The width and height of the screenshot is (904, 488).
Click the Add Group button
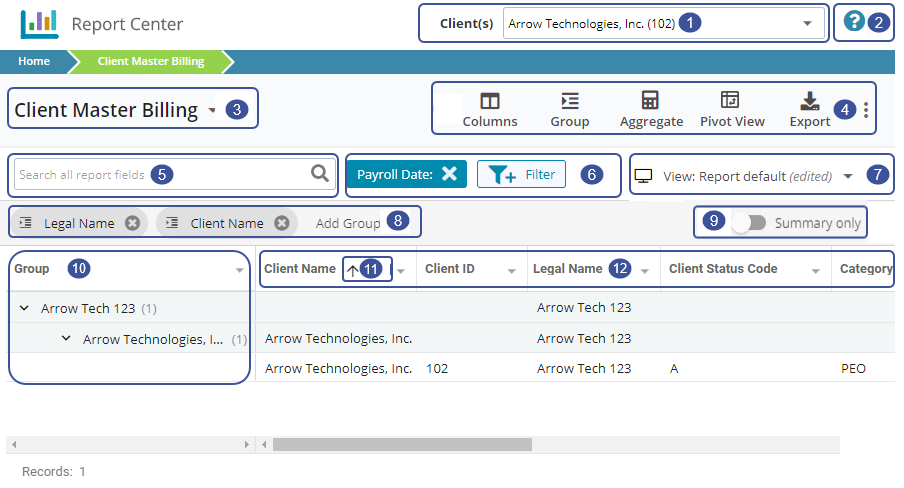347,223
